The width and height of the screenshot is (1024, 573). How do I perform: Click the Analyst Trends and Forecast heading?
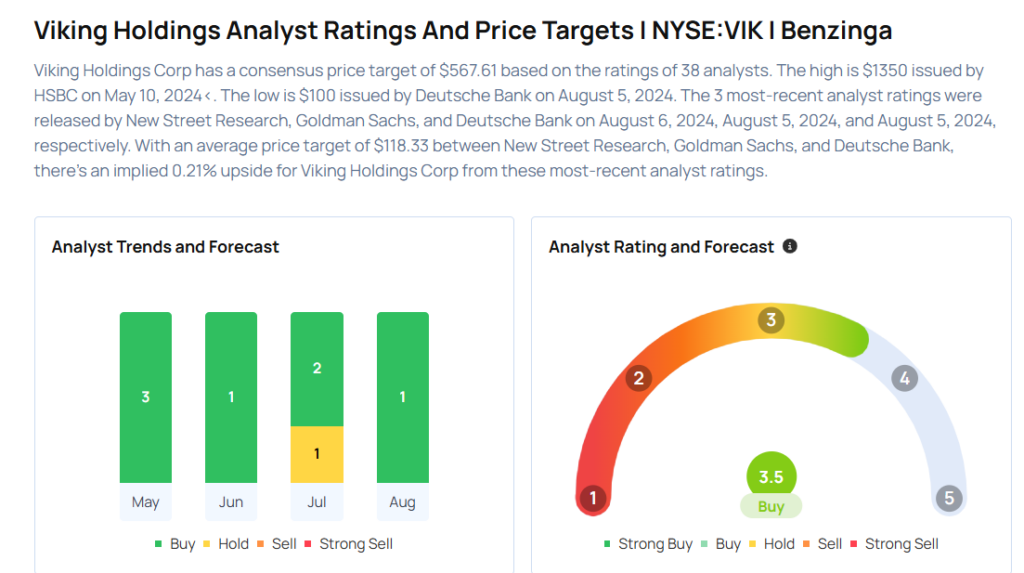point(165,247)
